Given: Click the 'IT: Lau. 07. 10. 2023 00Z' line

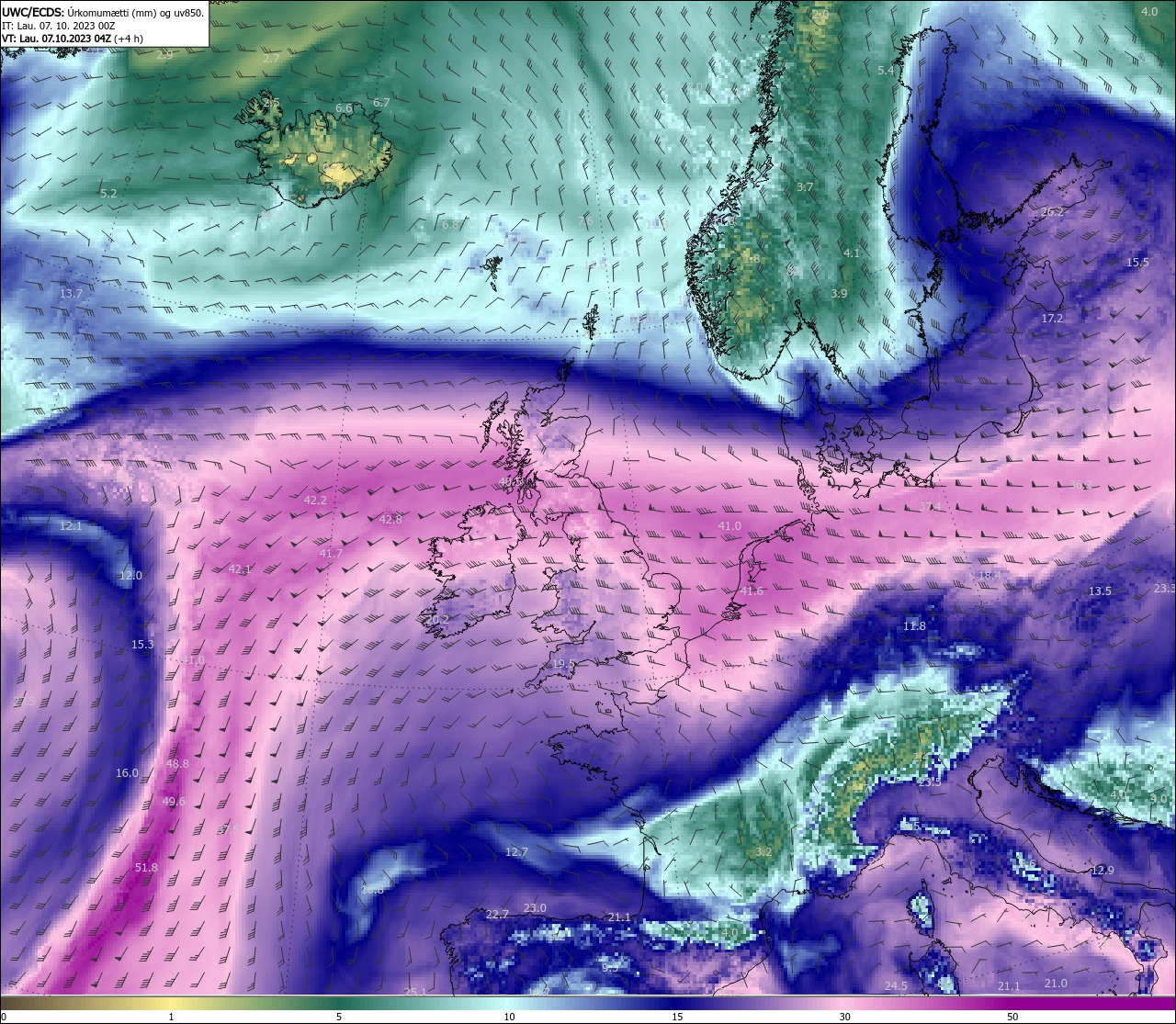Looking at the screenshot, I should coord(59,26).
